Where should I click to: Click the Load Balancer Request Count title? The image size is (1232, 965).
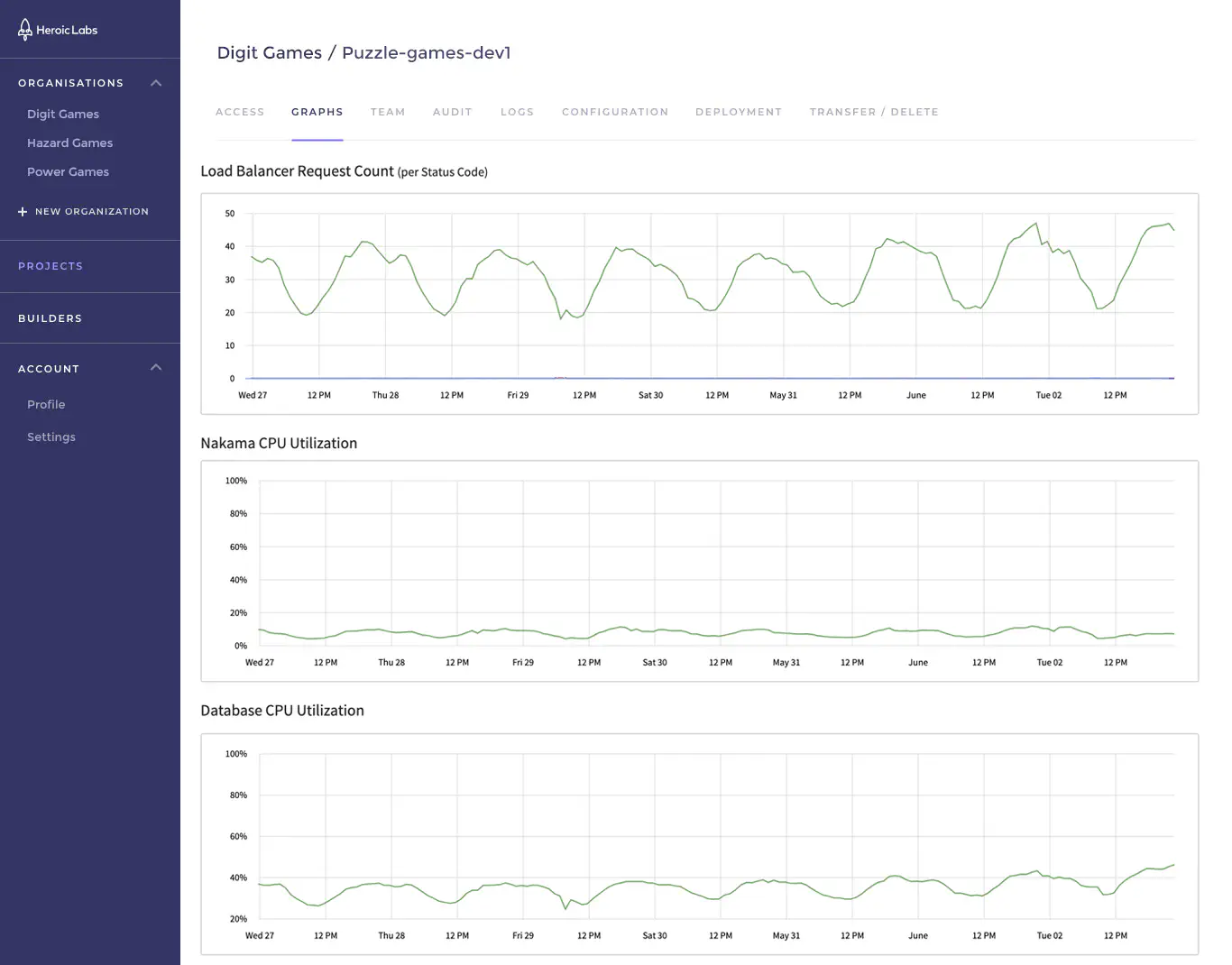[344, 171]
